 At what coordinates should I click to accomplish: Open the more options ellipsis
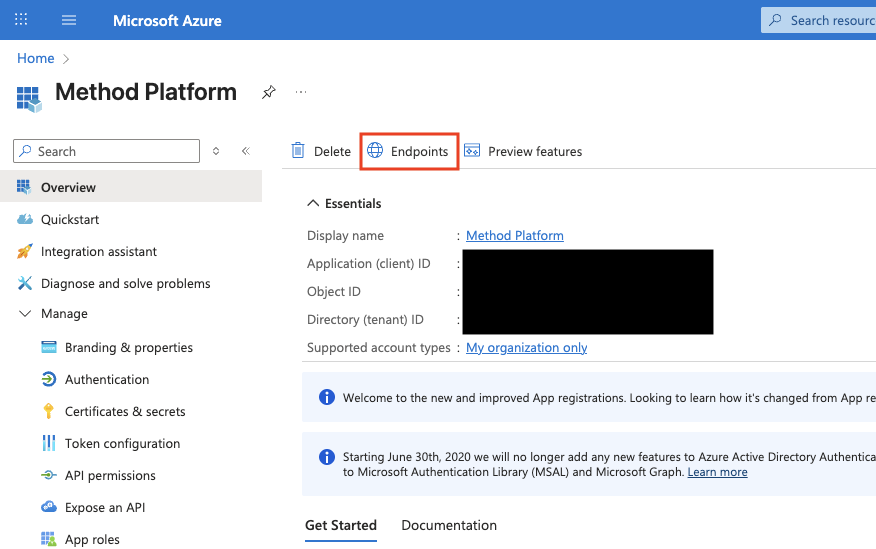tap(301, 92)
